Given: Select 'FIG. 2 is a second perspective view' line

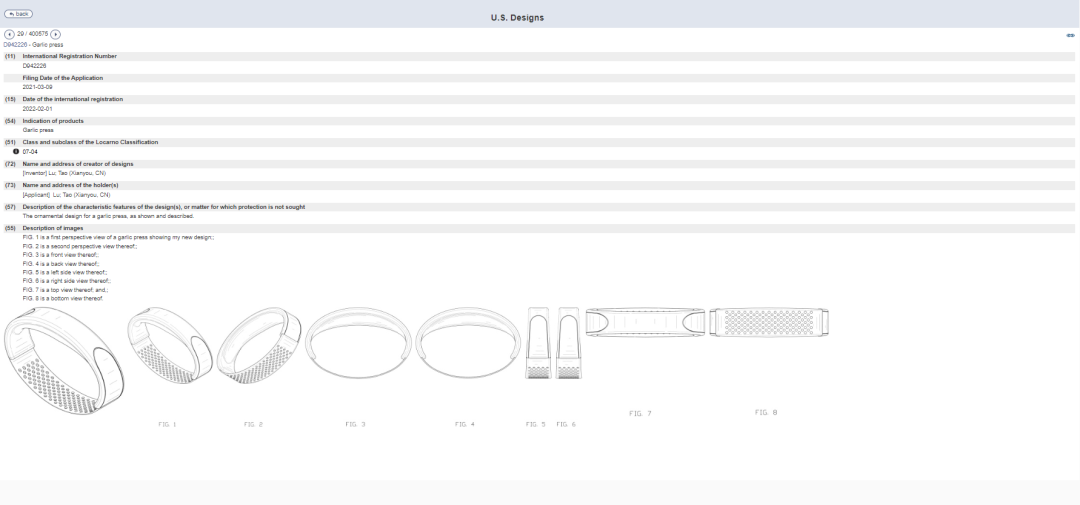Looking at the screenshot, I should (x=80, y=247).
